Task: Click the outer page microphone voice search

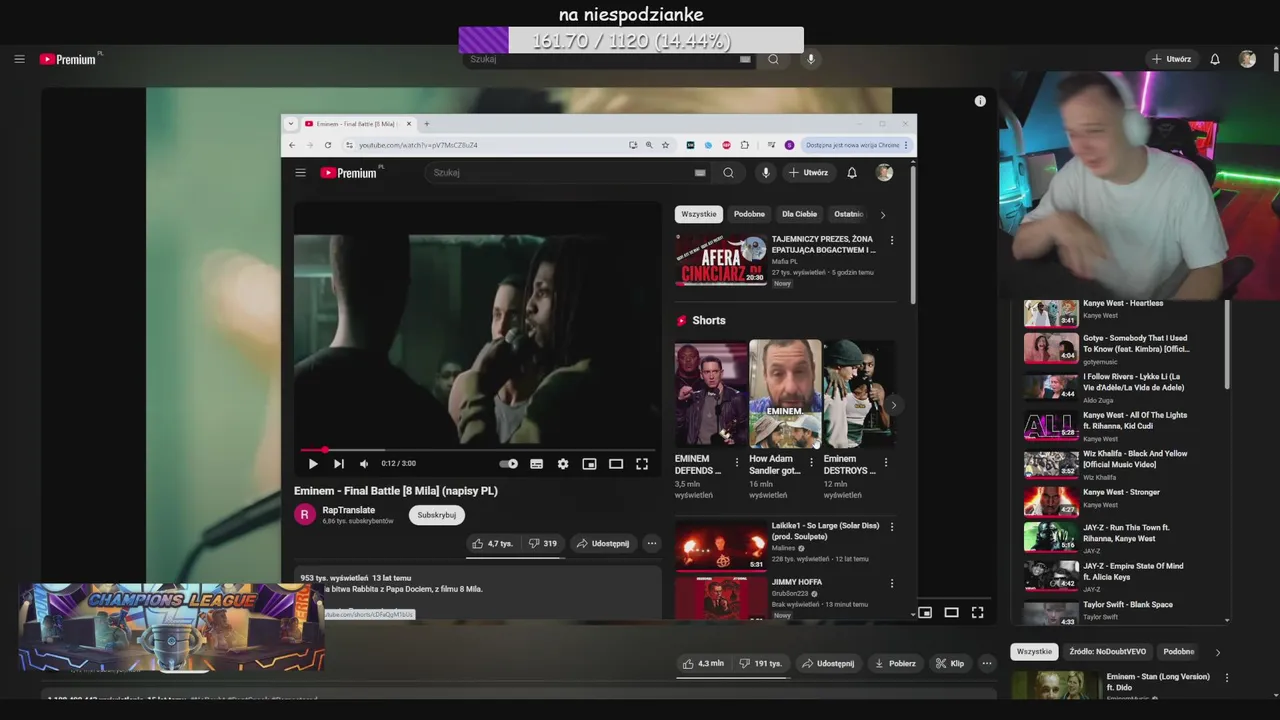Action: point(811,59)
